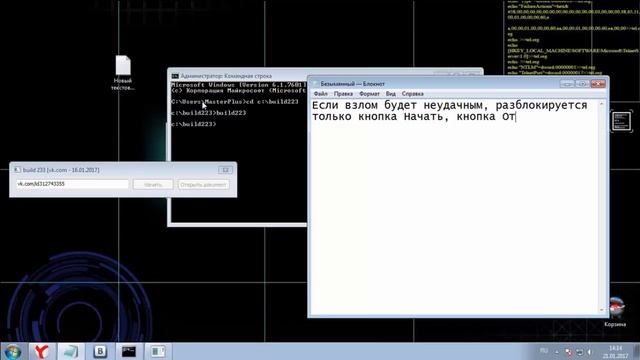Open the desktop gadget icon at right edge

point(622,122)
